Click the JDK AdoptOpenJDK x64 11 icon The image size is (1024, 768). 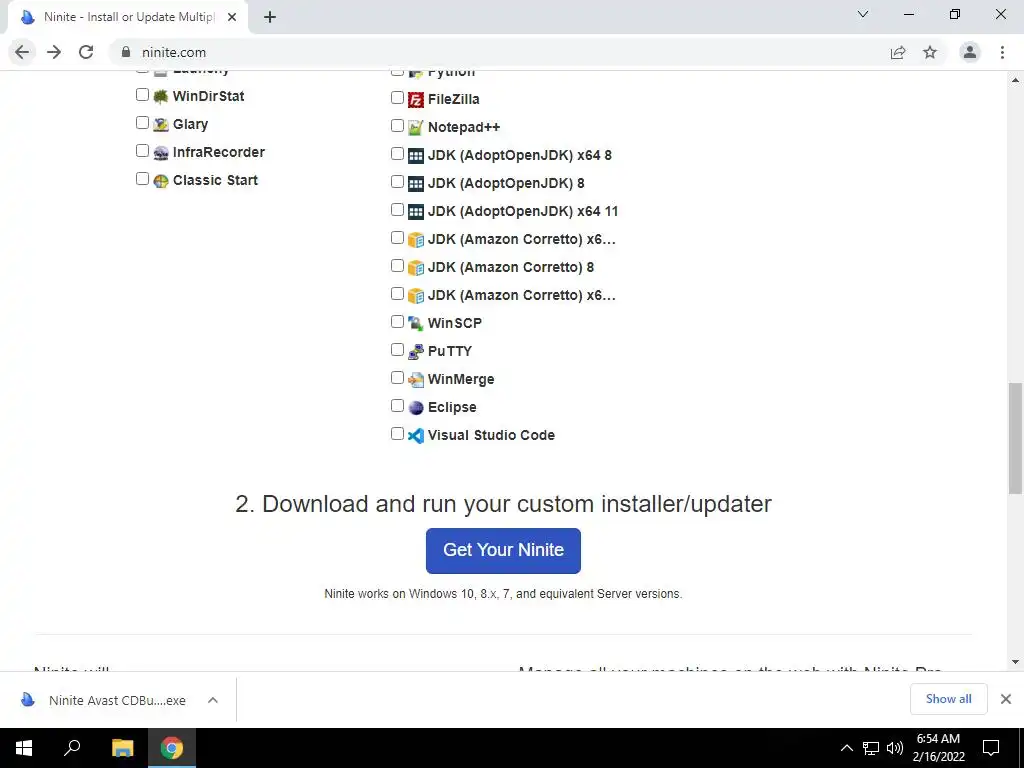point(416,212)
